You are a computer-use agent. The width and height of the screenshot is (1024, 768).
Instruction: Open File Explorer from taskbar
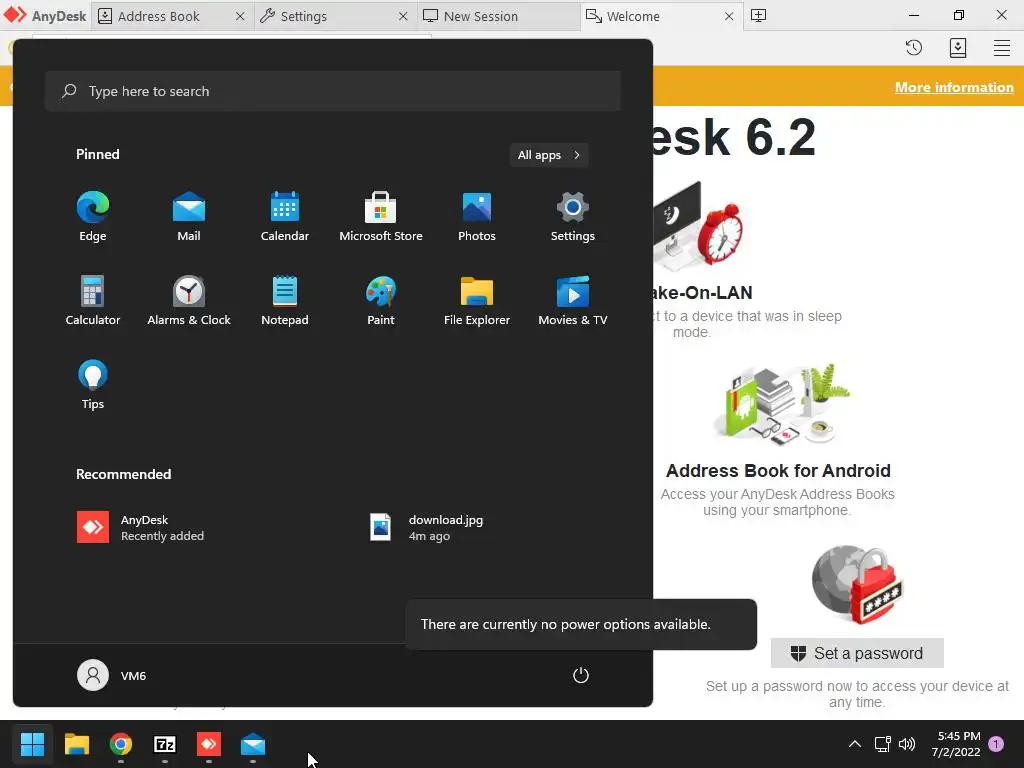pos(76,744)
